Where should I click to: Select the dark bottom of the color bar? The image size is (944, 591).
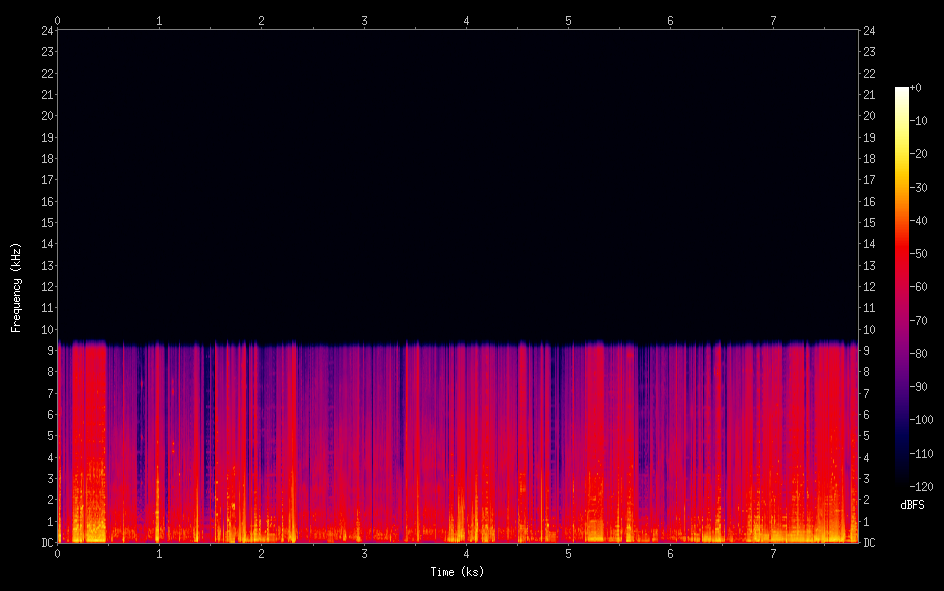click(902, 480)
